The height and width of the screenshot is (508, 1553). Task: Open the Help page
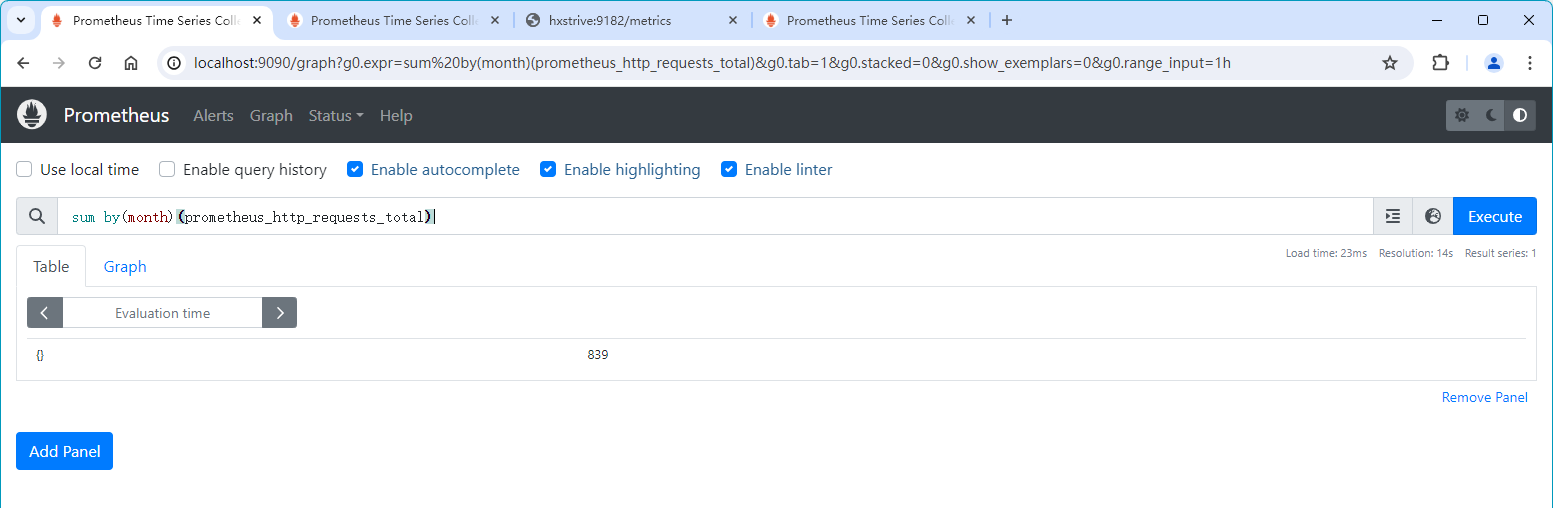396,116
